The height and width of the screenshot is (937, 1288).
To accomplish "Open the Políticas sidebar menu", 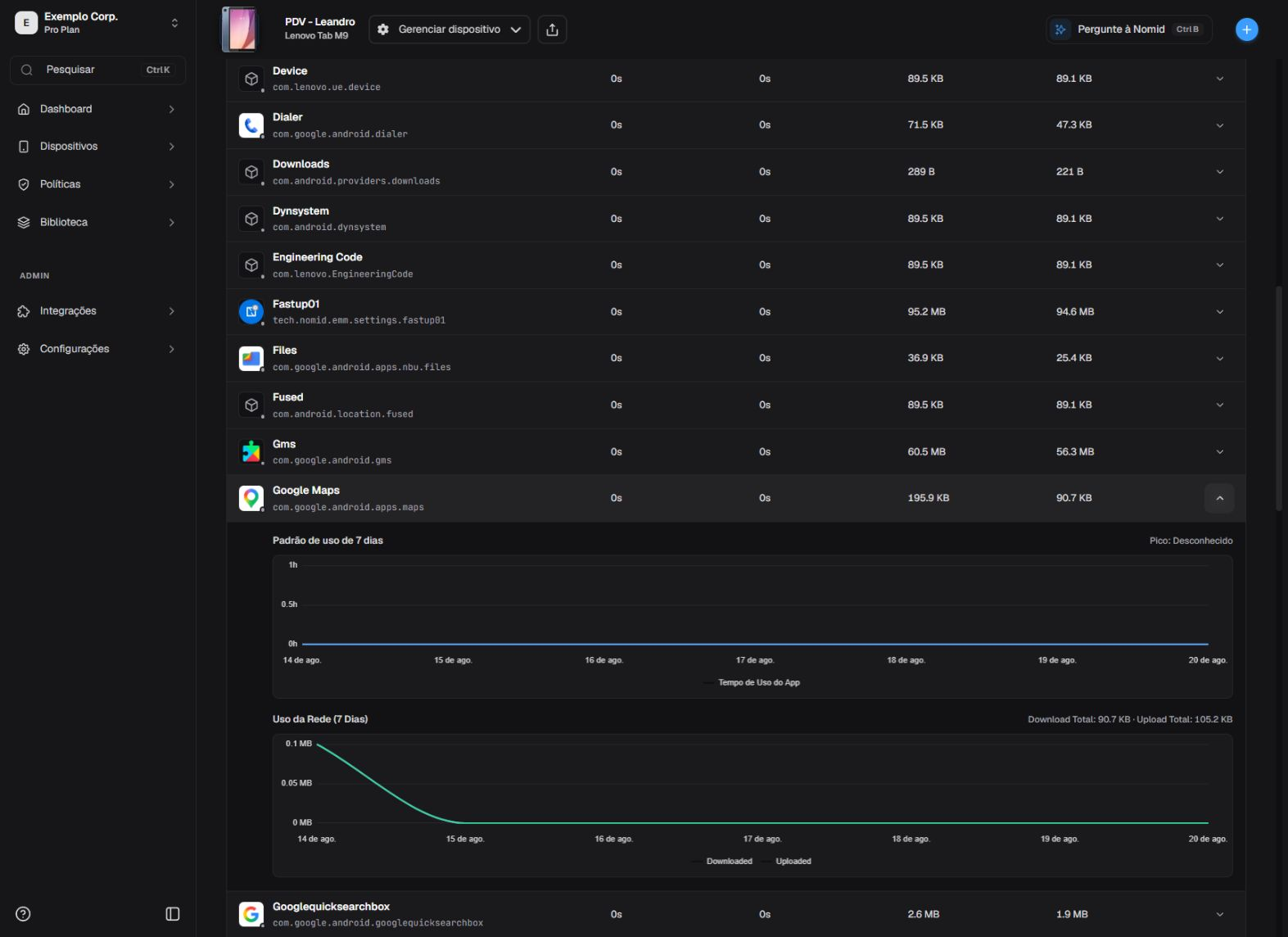I will (x=98, y=184).
